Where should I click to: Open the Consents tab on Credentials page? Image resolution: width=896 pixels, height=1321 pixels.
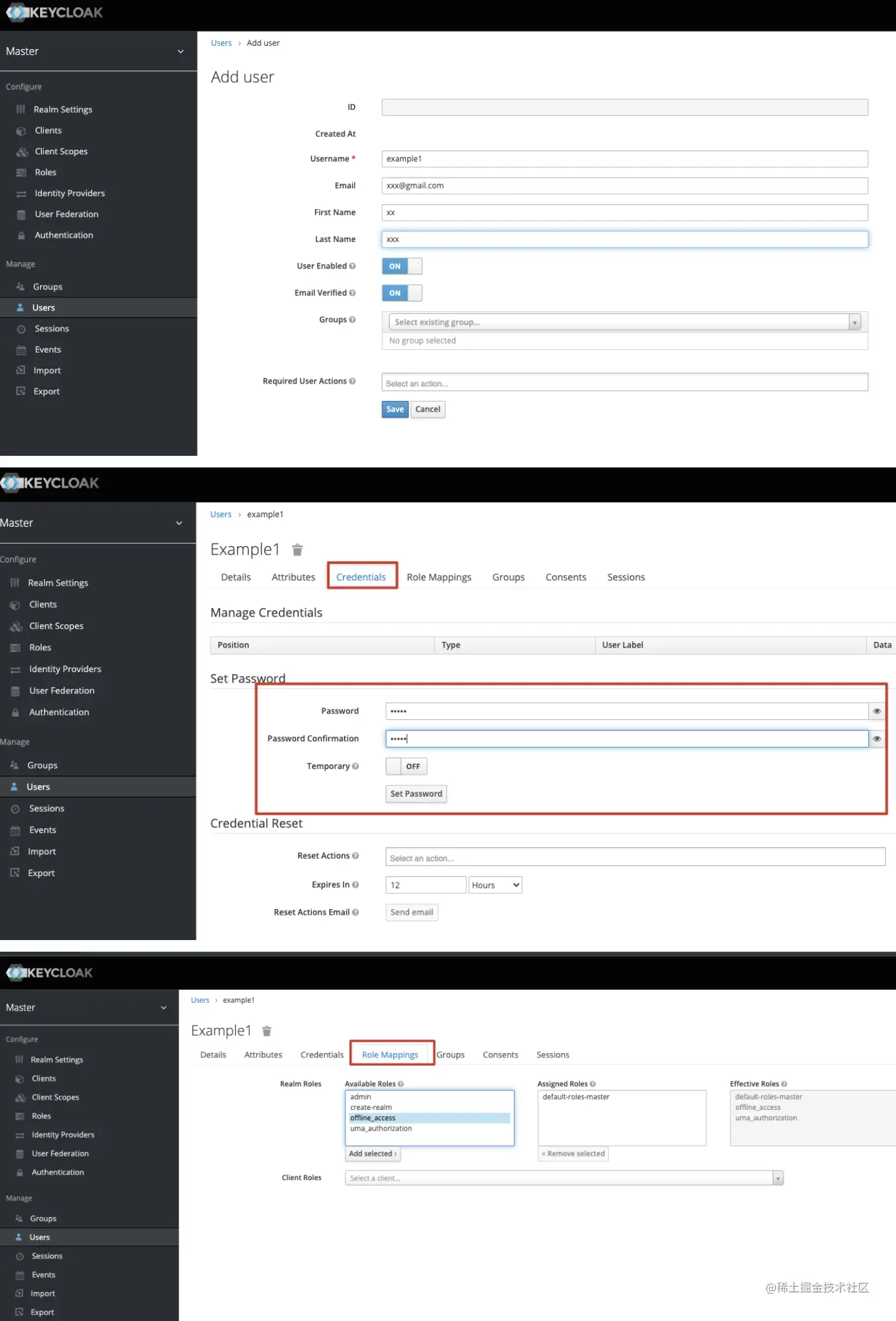tap(566, 578)
